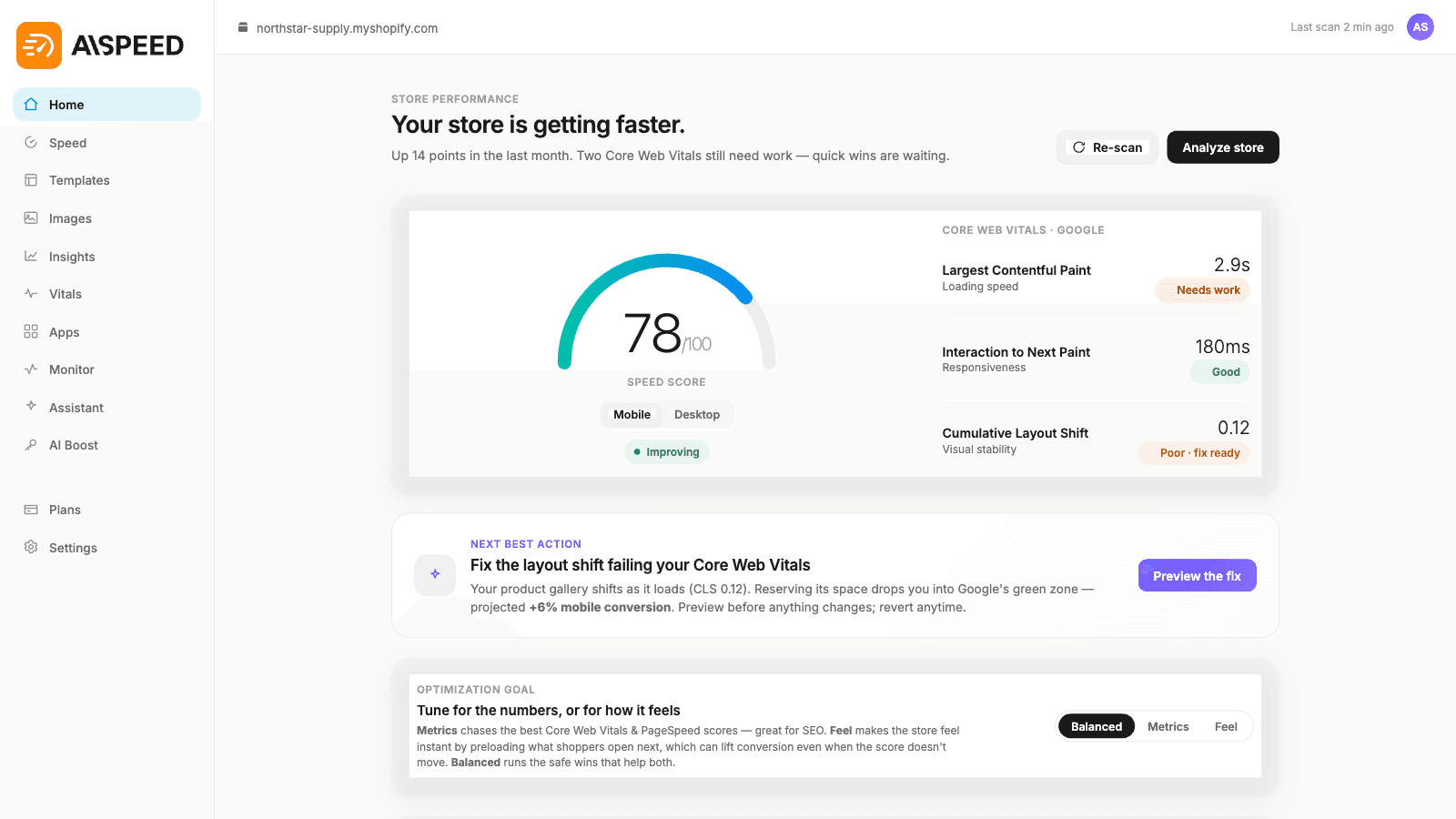Click the Improving status pill

[666, 451]
